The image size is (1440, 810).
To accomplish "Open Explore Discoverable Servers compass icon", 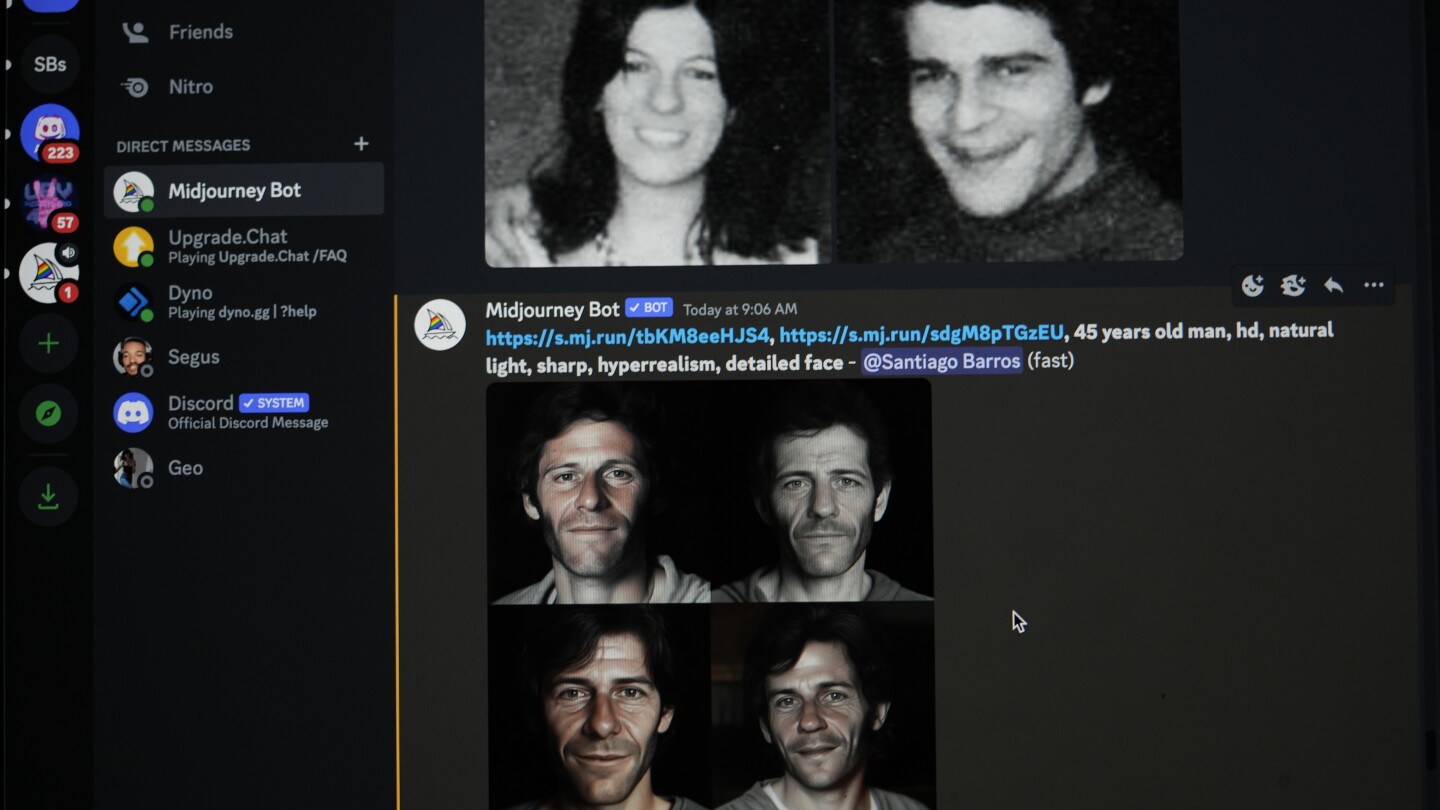I will (48, 414).
